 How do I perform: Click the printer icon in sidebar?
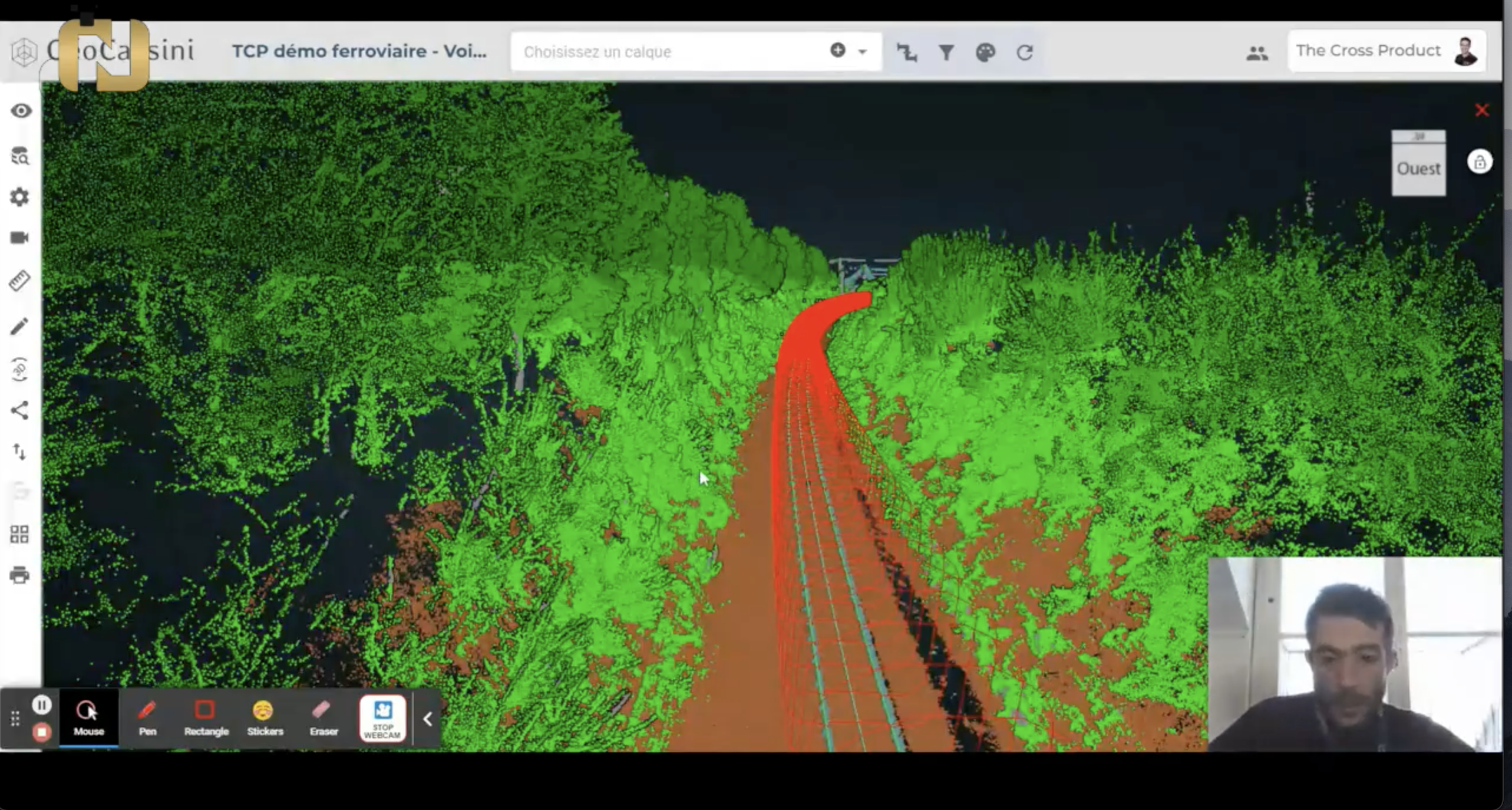click(19, 575)
